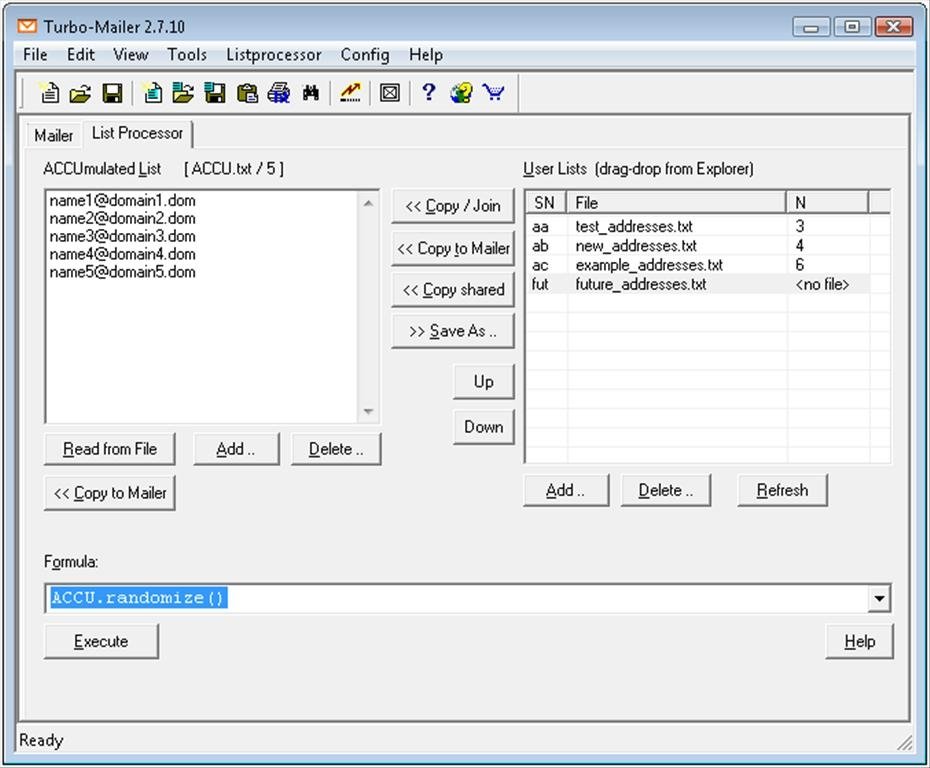
Task: Click the Open folder toolbar icon
Action: pyautogui.click(x=80, y=93)
